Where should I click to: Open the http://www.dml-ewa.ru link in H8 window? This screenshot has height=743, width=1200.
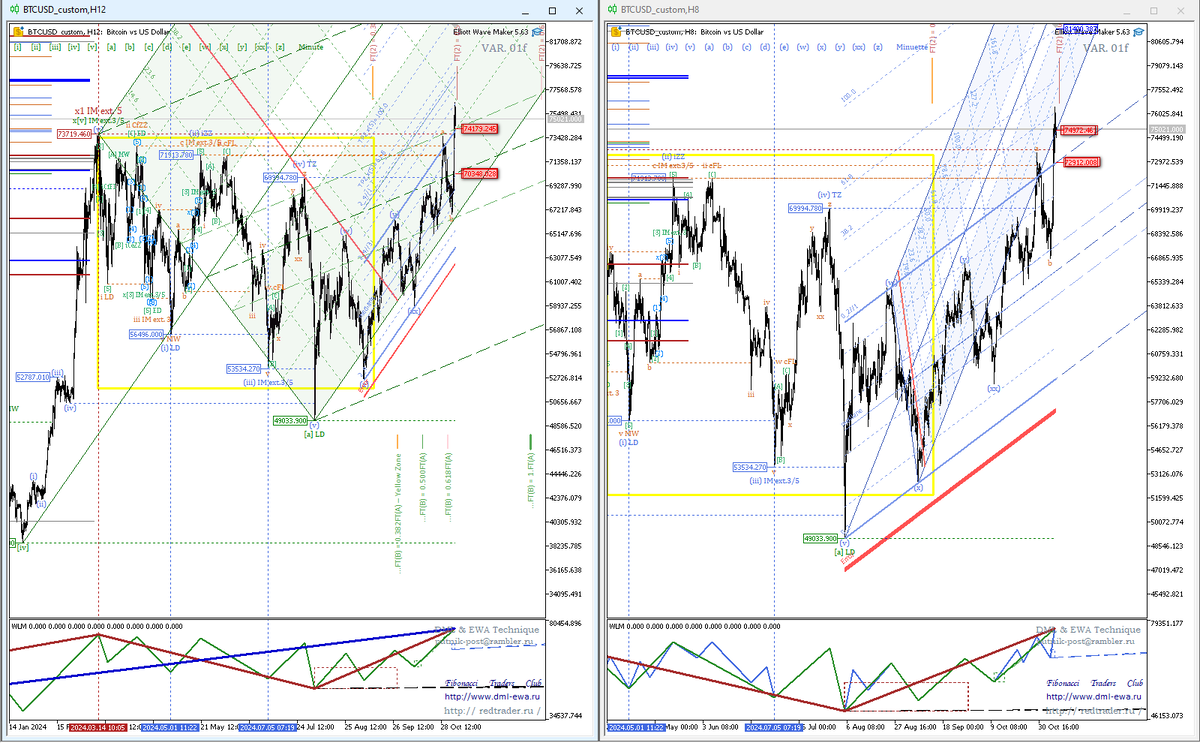(1094, 697)
